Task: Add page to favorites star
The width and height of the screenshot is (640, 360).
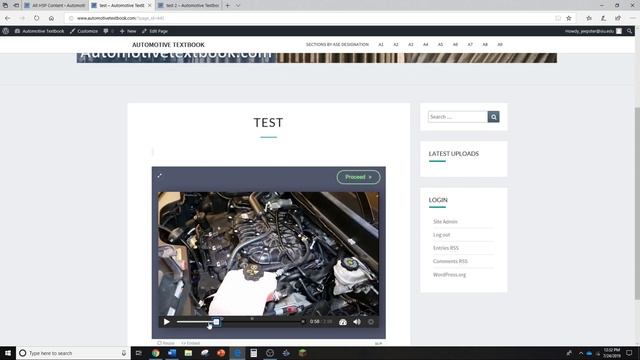Action: [x=569, y=18]
